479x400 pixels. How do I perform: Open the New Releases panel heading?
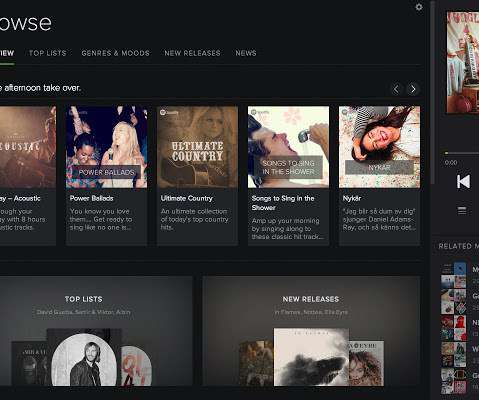coord(311,299)
